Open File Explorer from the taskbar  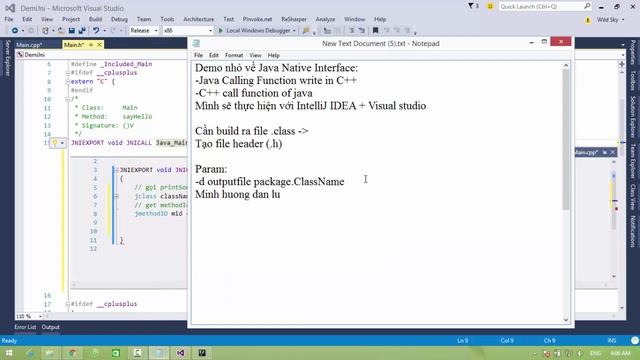51,353
